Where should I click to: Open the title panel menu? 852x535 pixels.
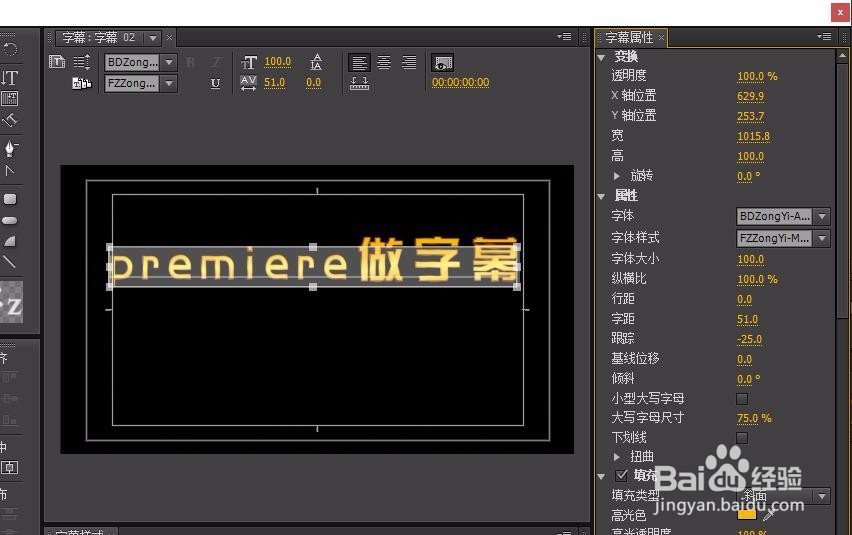point(564,36)
